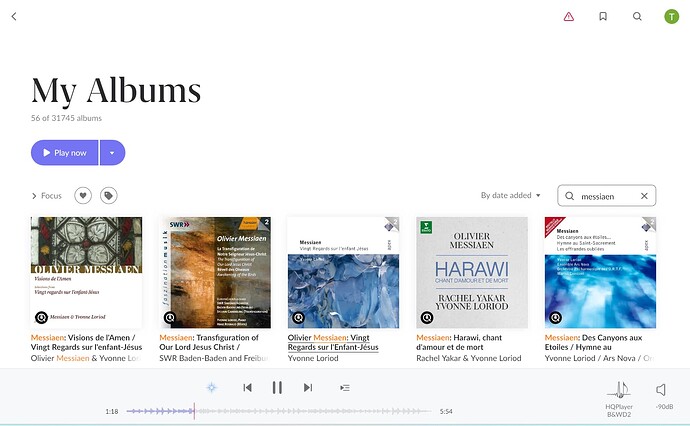This screenshot has height=426, width=690.
Task: Toggle the favorites heart filter
Action: click(83, 196)
